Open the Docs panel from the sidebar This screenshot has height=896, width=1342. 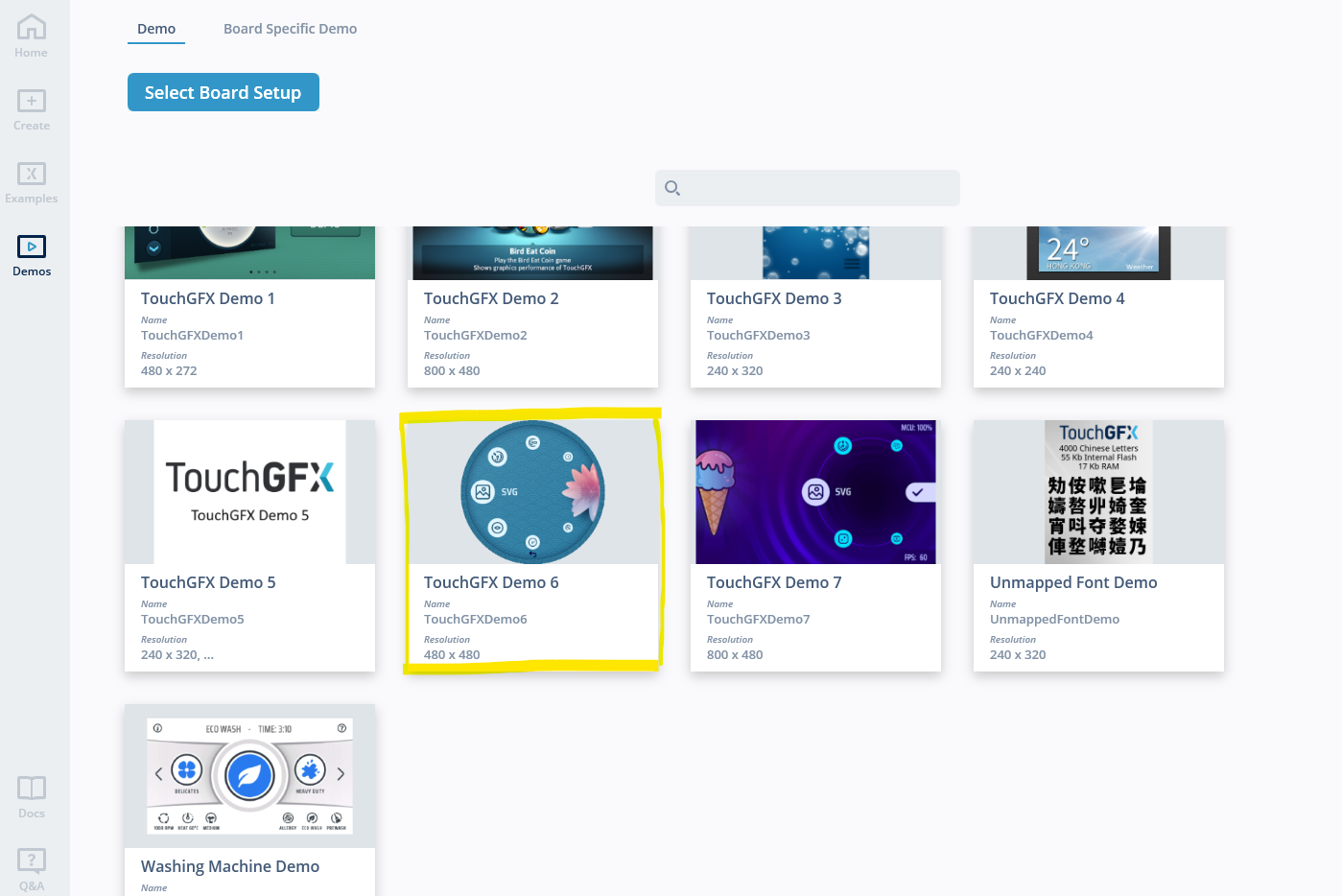coord(31,794)
